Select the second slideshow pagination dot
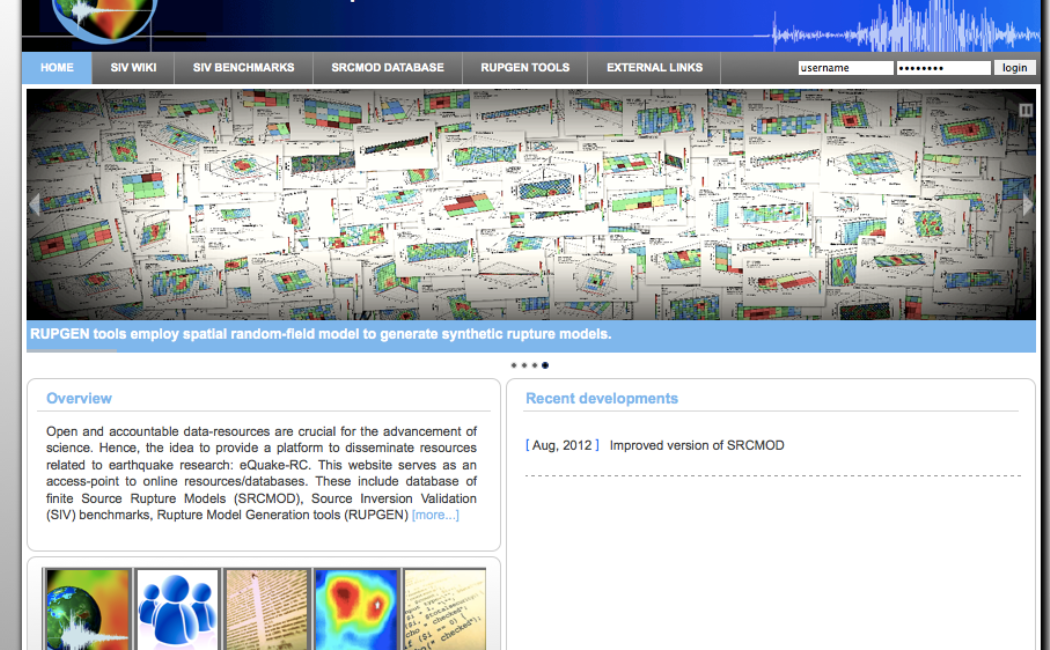The height and width of the screenshot is (650, 1050). pos(524,366)
